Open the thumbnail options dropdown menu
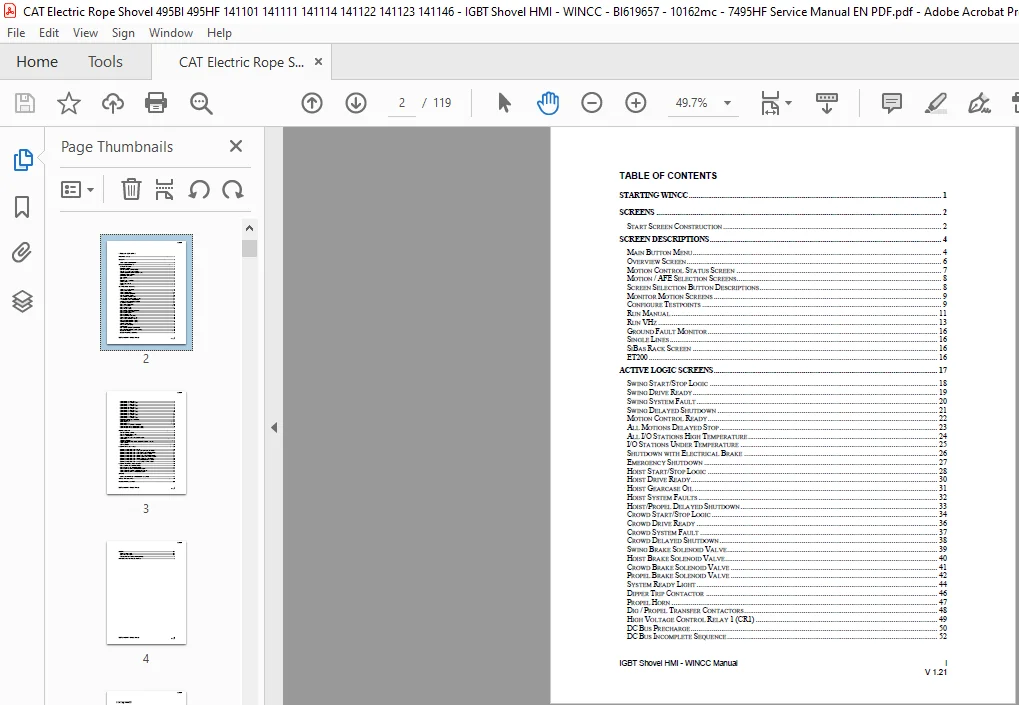Viewport: 1019px width, 705px height. point(77,189)
